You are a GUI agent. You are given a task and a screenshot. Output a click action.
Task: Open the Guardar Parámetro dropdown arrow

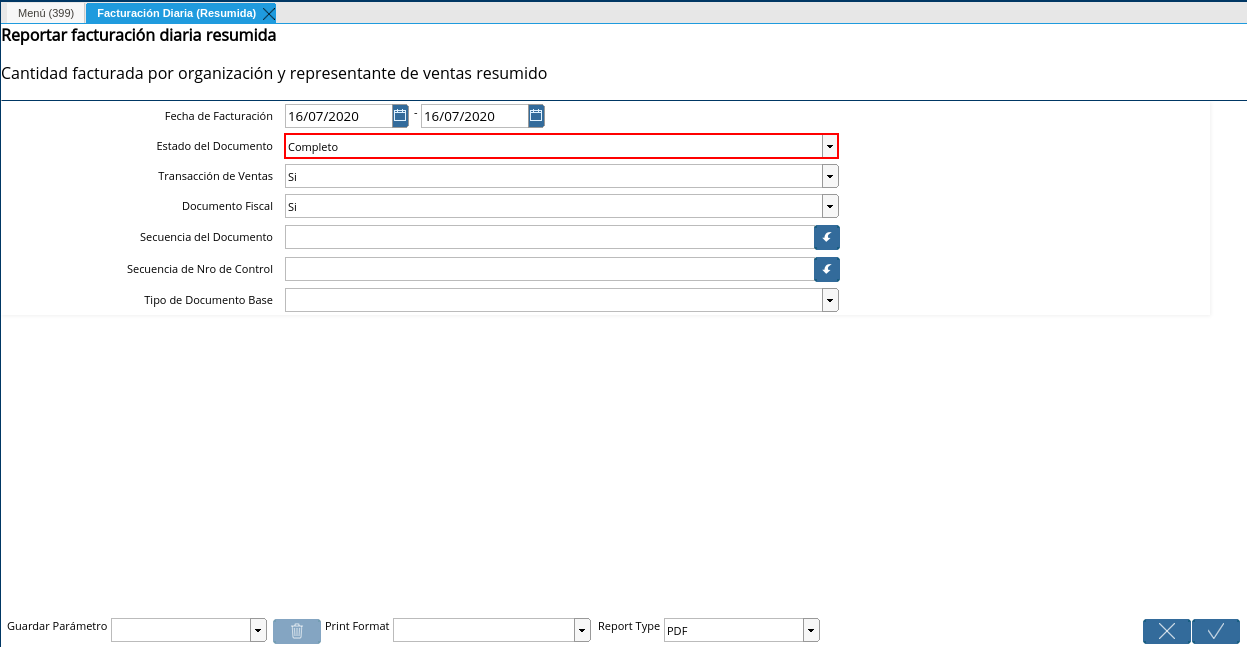[x=258, y=630]
